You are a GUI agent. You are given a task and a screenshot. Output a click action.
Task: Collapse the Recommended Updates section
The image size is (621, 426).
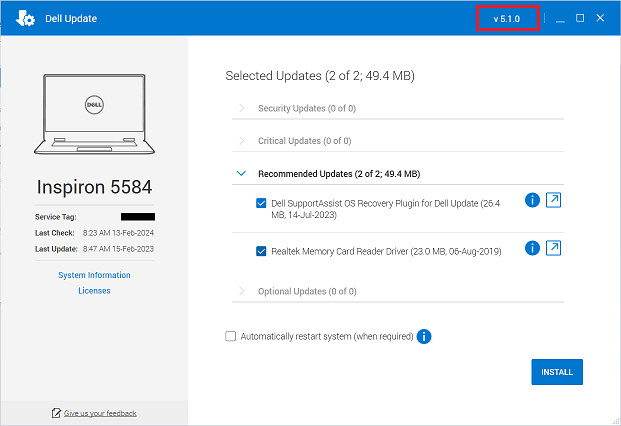point(241,173)
